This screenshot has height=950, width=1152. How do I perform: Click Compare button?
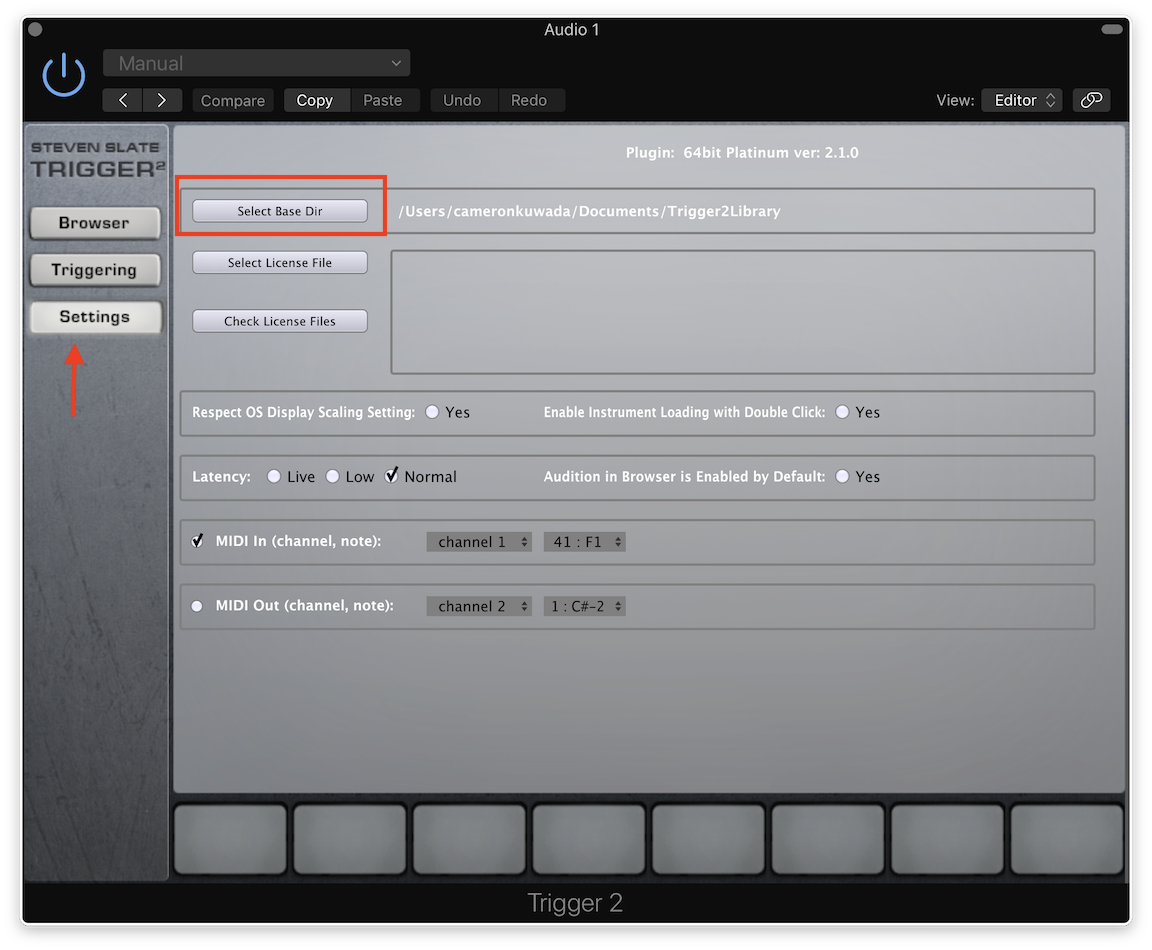coord(233,100)
